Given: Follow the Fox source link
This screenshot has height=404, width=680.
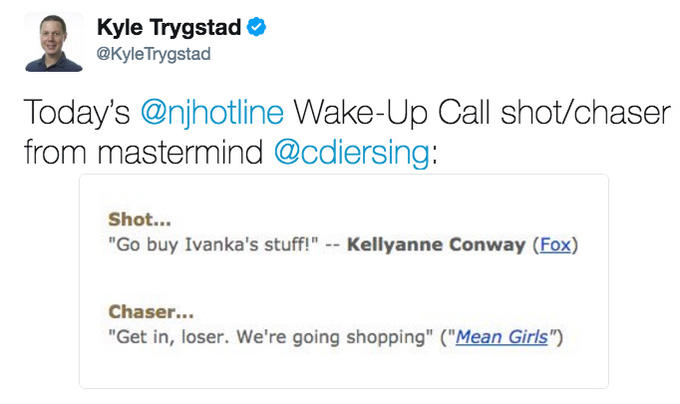Looking at the screenshot, I should (555, 245).
